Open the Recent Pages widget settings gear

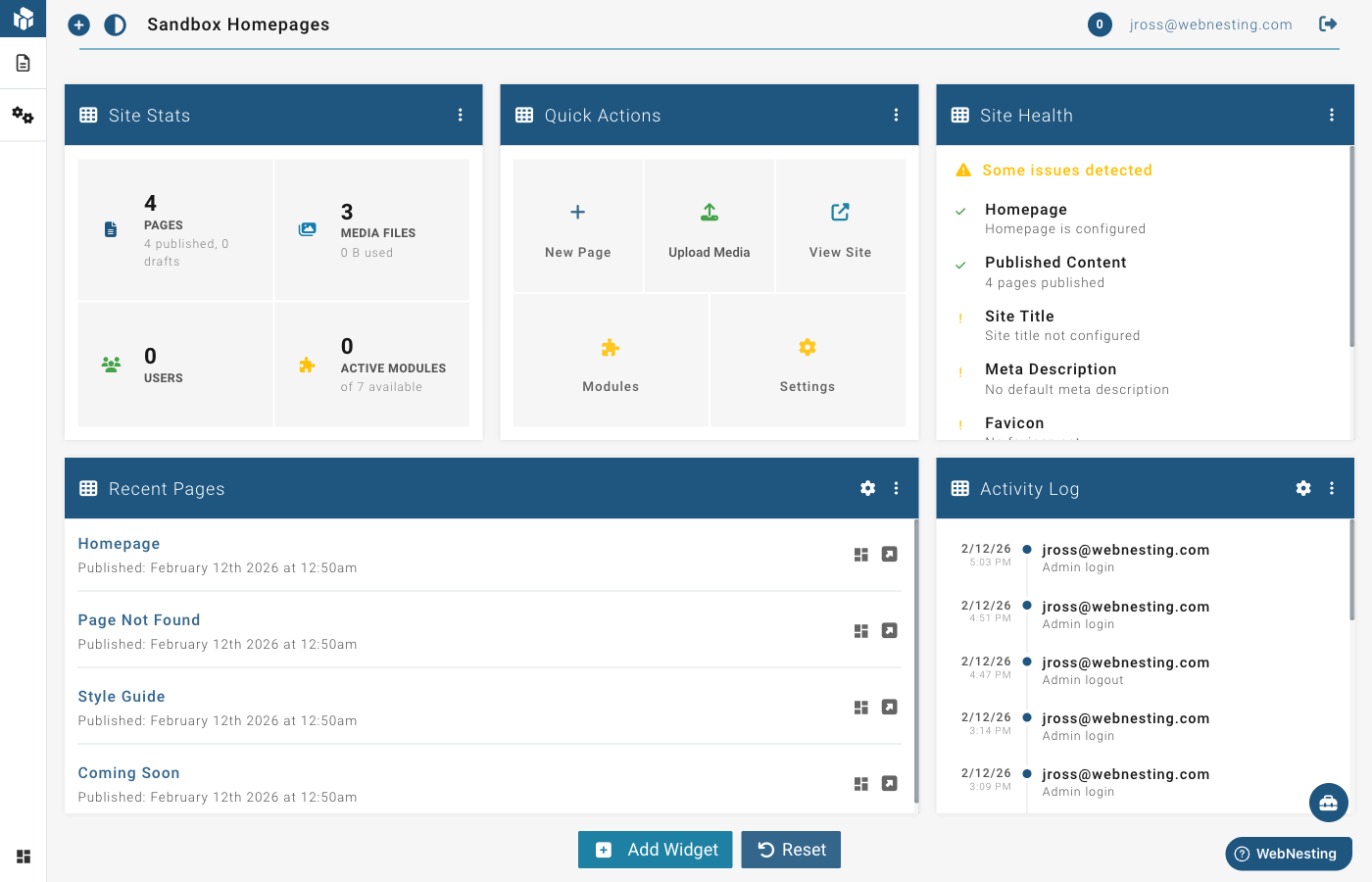tap(867, 488)
